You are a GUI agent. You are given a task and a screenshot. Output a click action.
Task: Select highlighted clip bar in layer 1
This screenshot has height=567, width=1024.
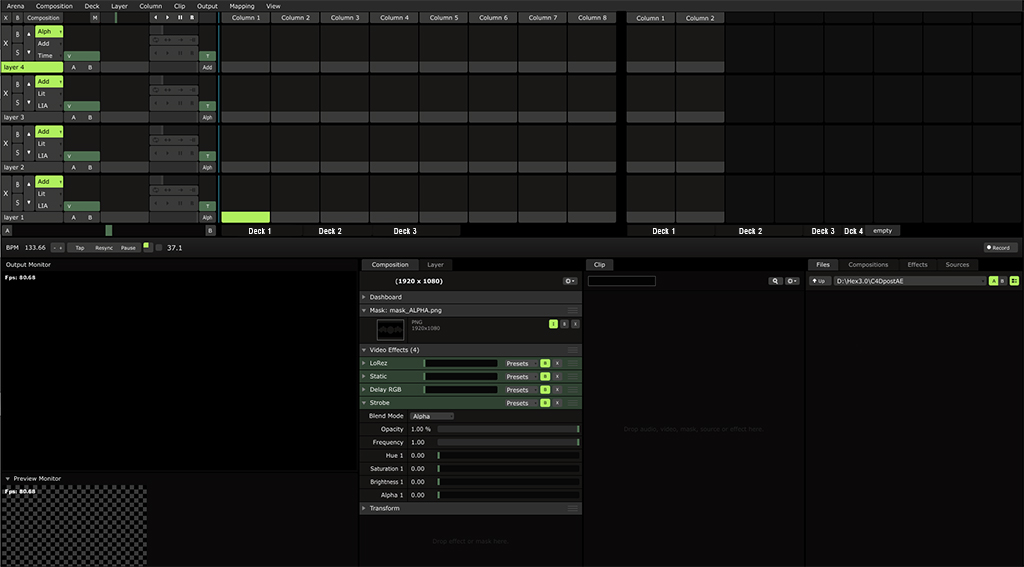pos(246,217)
